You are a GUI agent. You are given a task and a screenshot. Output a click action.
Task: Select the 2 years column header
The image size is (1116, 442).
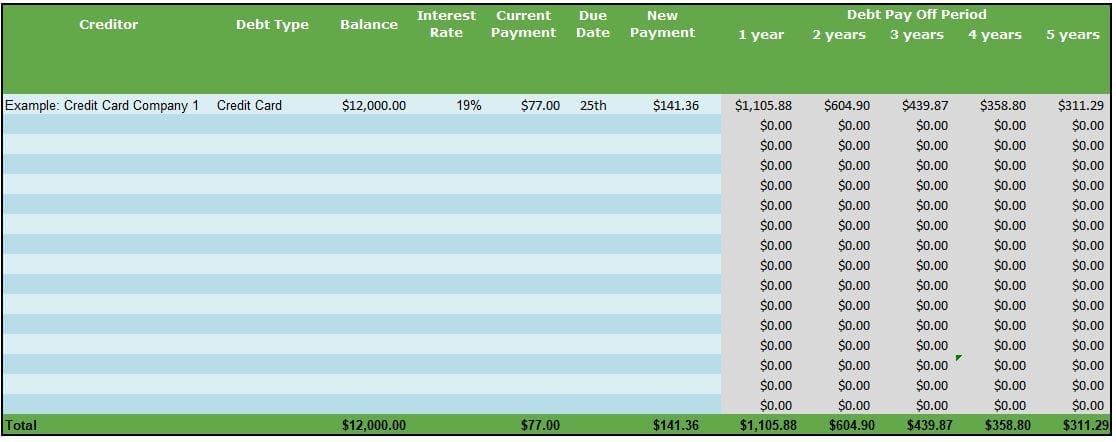839,35
